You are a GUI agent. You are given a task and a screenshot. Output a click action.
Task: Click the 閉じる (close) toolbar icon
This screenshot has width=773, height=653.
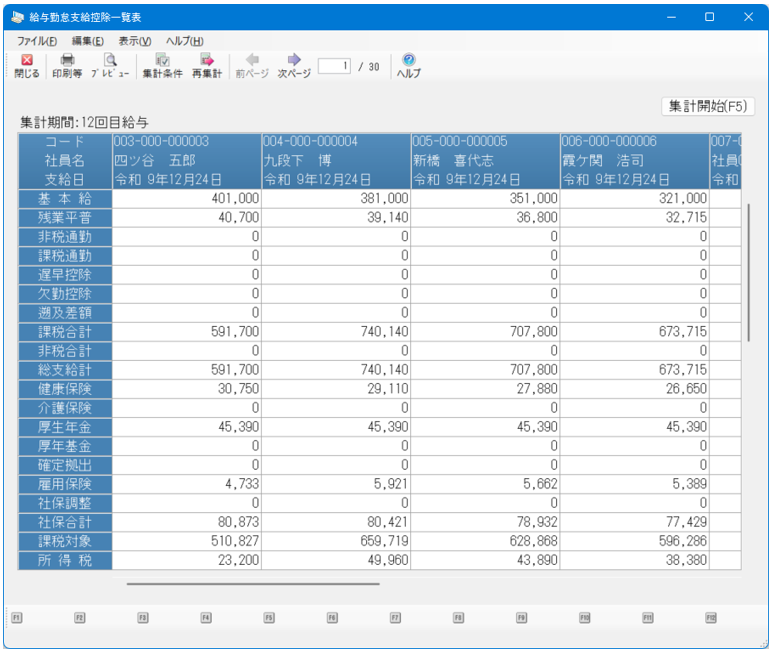[27, 66]
